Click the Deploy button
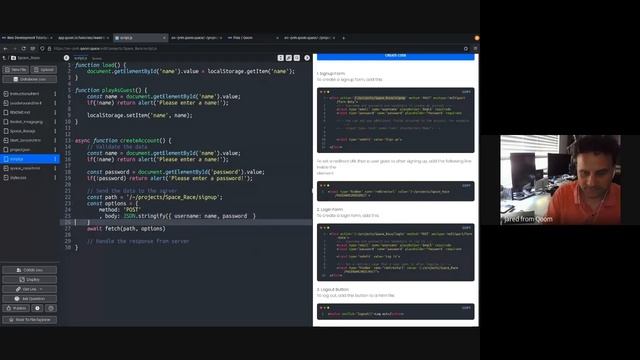The width and height of the screenshot is (640, 360). pyautogui.click(x=29, y=280)
